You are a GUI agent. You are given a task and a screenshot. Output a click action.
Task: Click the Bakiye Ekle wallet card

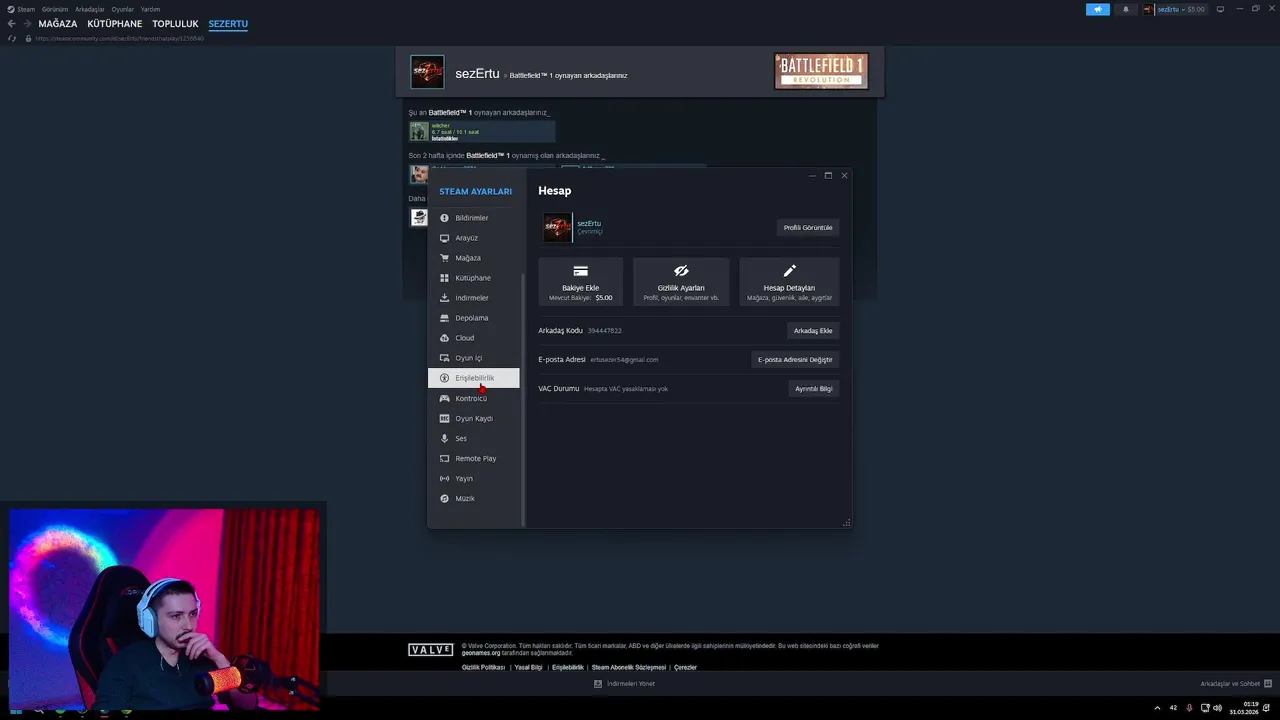pyautogui.click(x=580, y=281)
